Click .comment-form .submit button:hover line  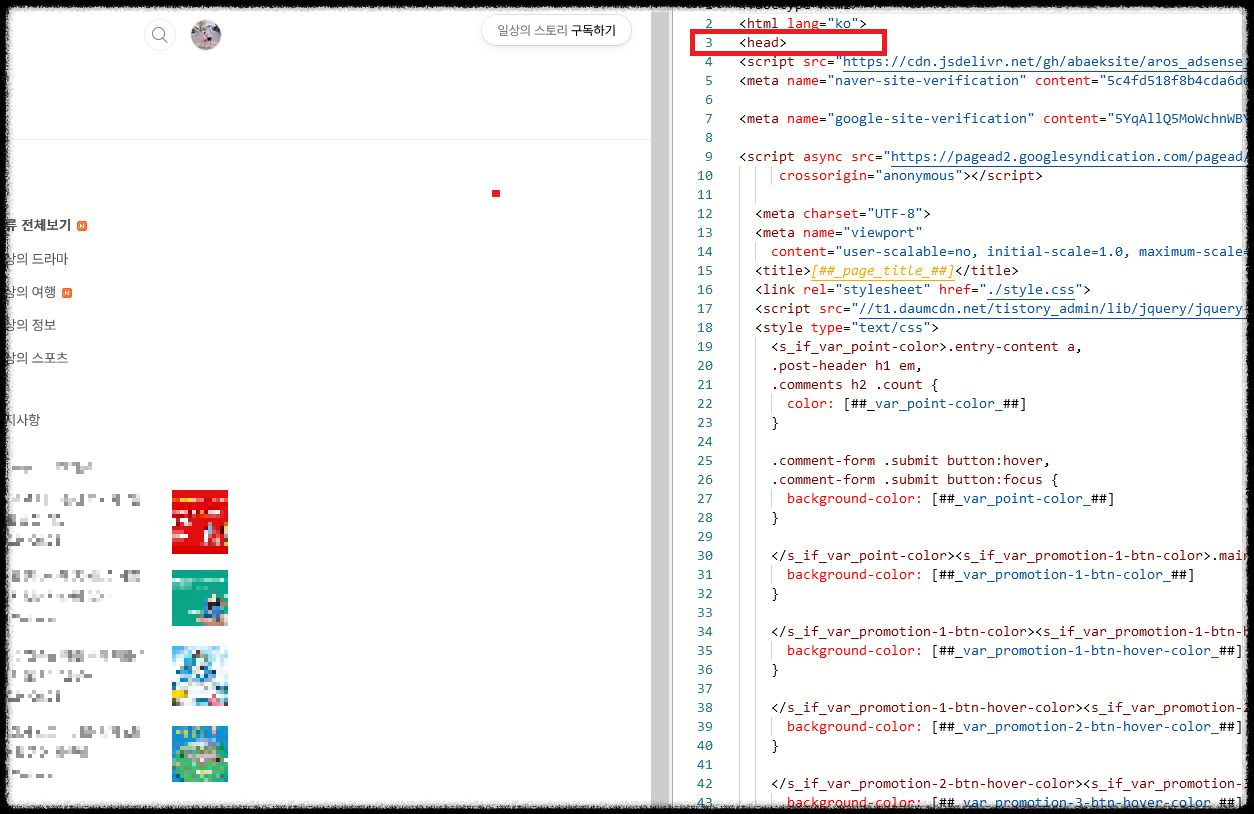[x=911, y=461]
